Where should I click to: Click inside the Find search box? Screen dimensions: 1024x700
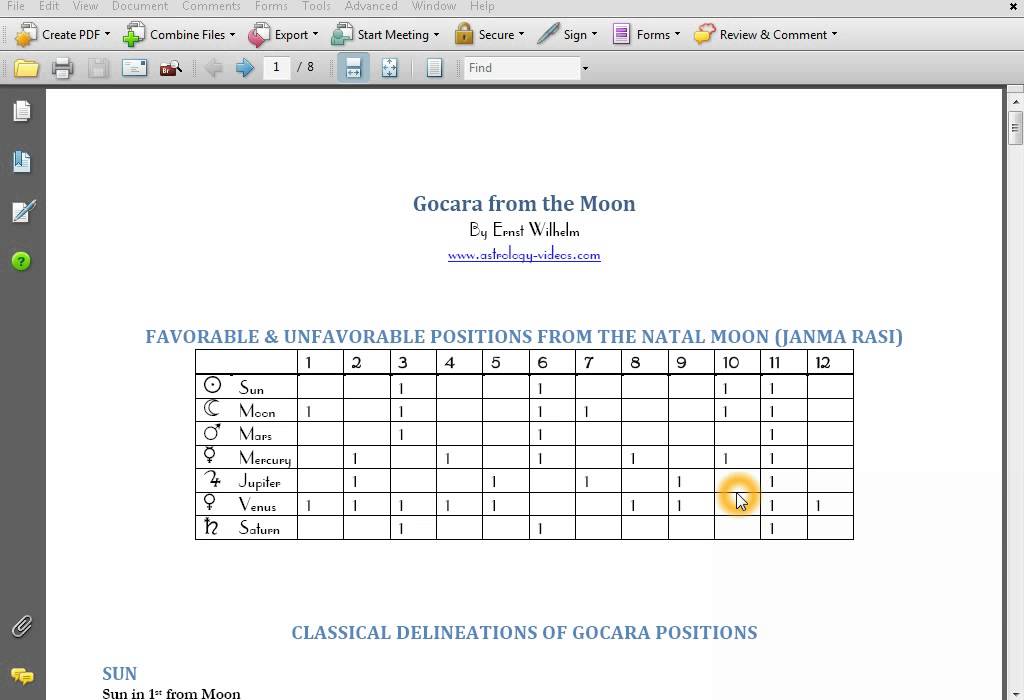(522, 68)
